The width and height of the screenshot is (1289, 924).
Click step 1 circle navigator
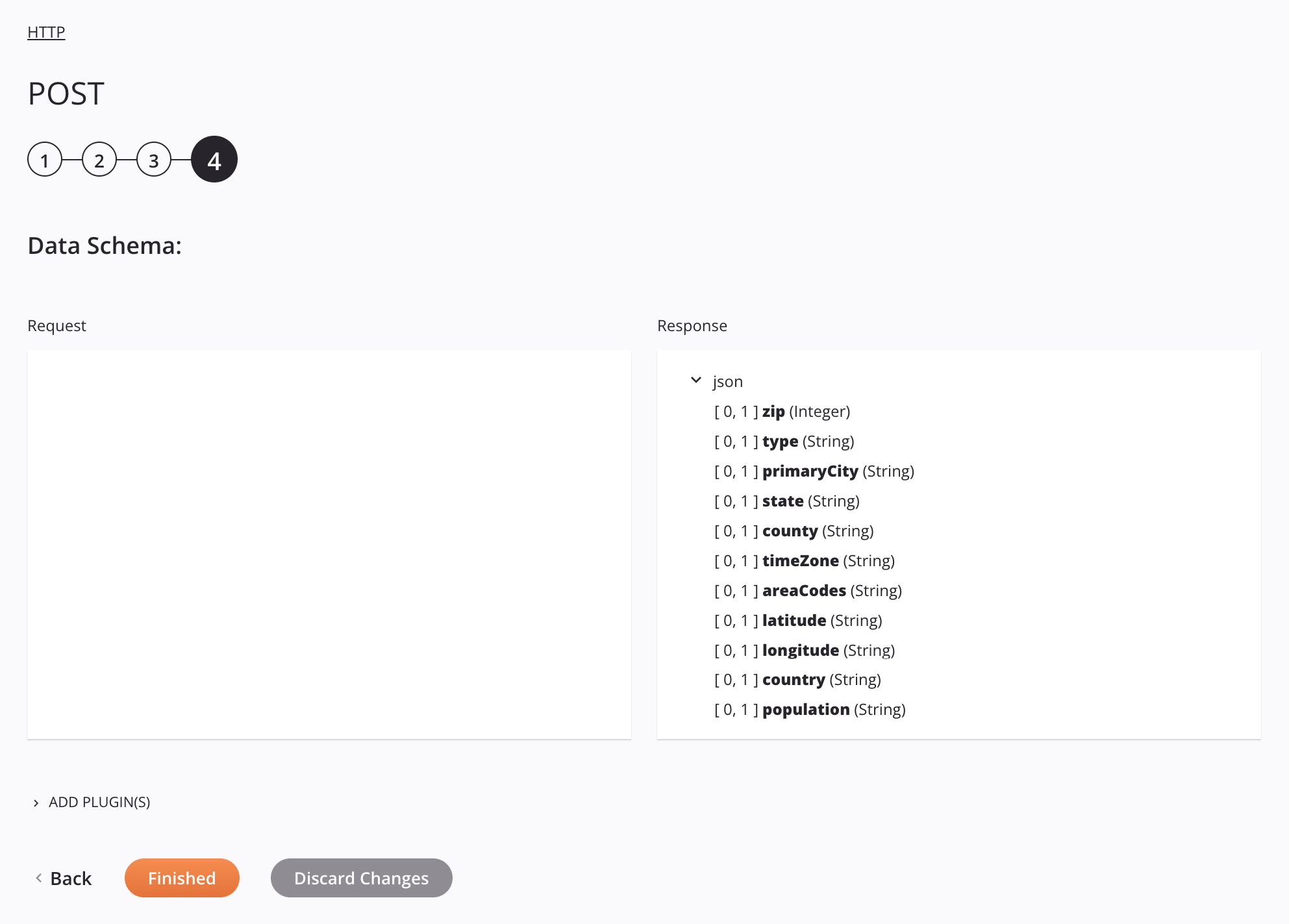click(45, 159)
